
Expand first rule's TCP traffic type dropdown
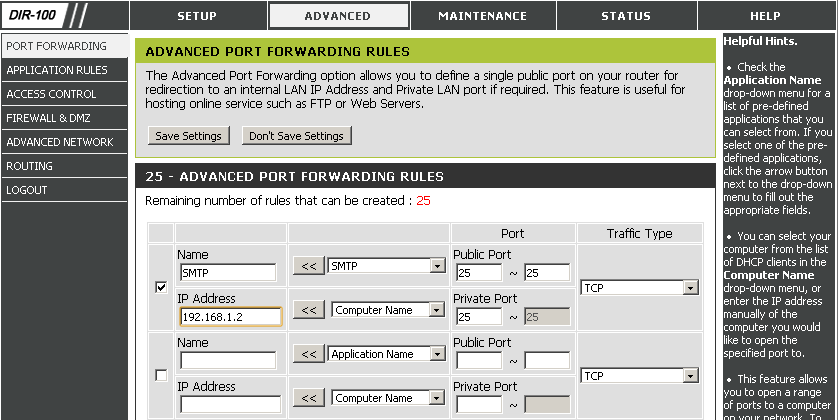tap(639, 288)
